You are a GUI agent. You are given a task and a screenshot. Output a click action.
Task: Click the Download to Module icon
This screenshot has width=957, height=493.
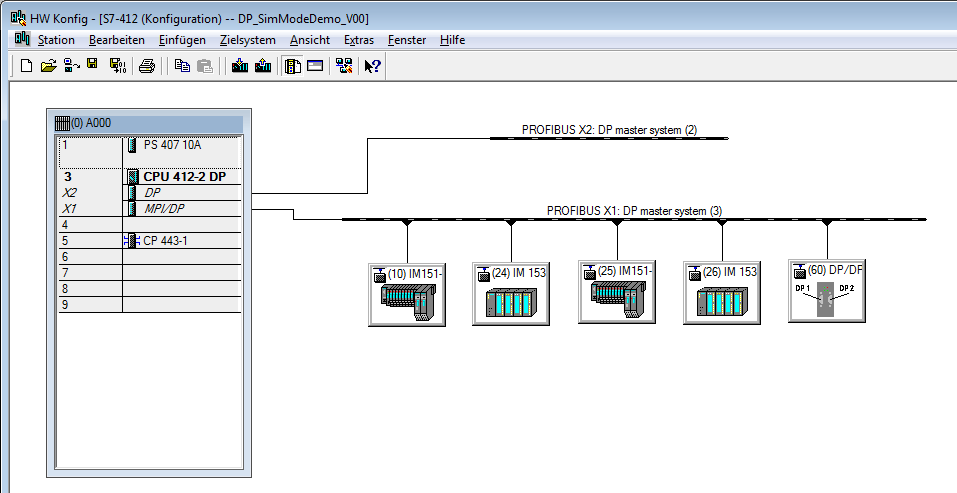click(240, 66)
